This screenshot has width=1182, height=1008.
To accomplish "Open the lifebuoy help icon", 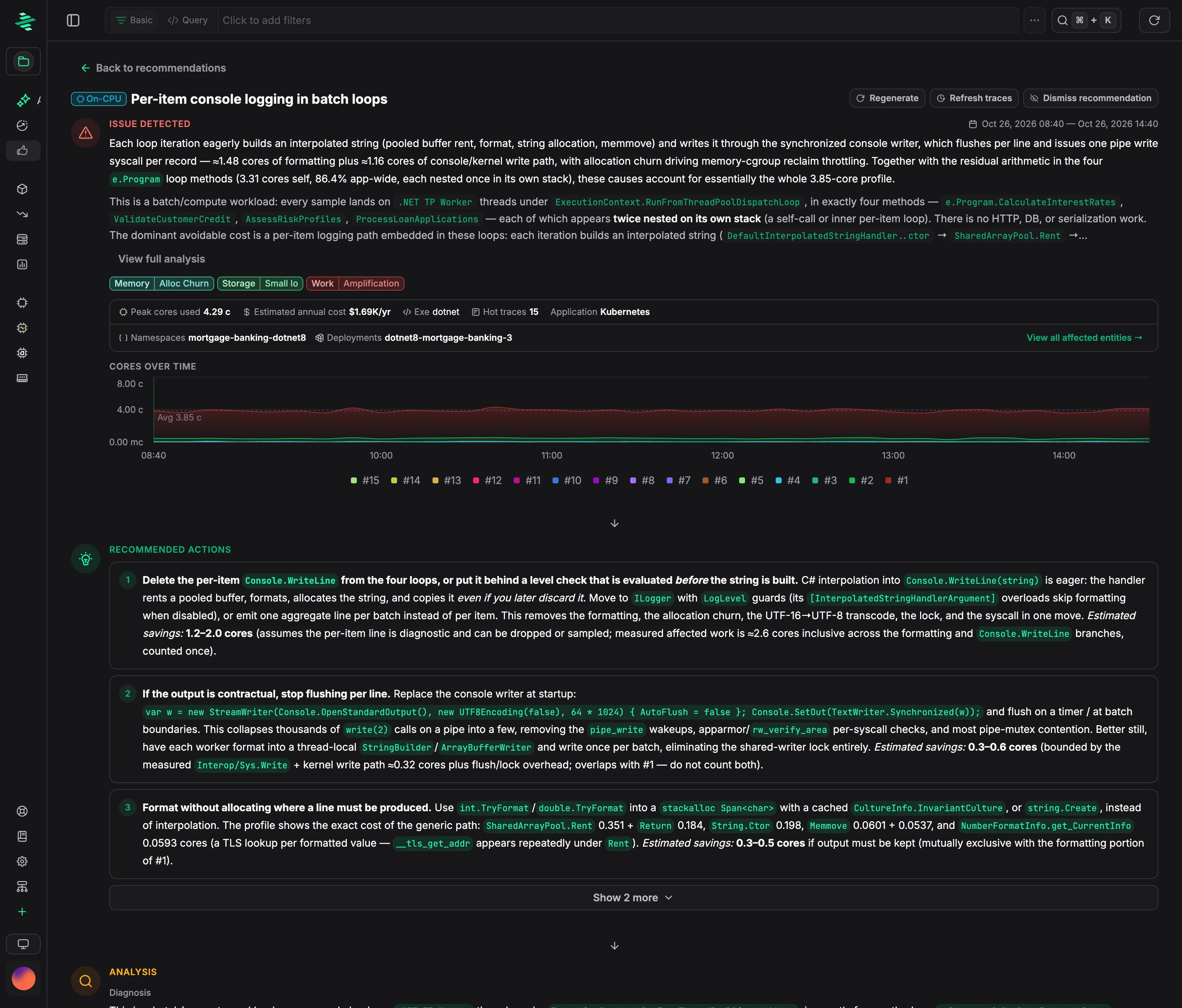I will pos(22,811).
